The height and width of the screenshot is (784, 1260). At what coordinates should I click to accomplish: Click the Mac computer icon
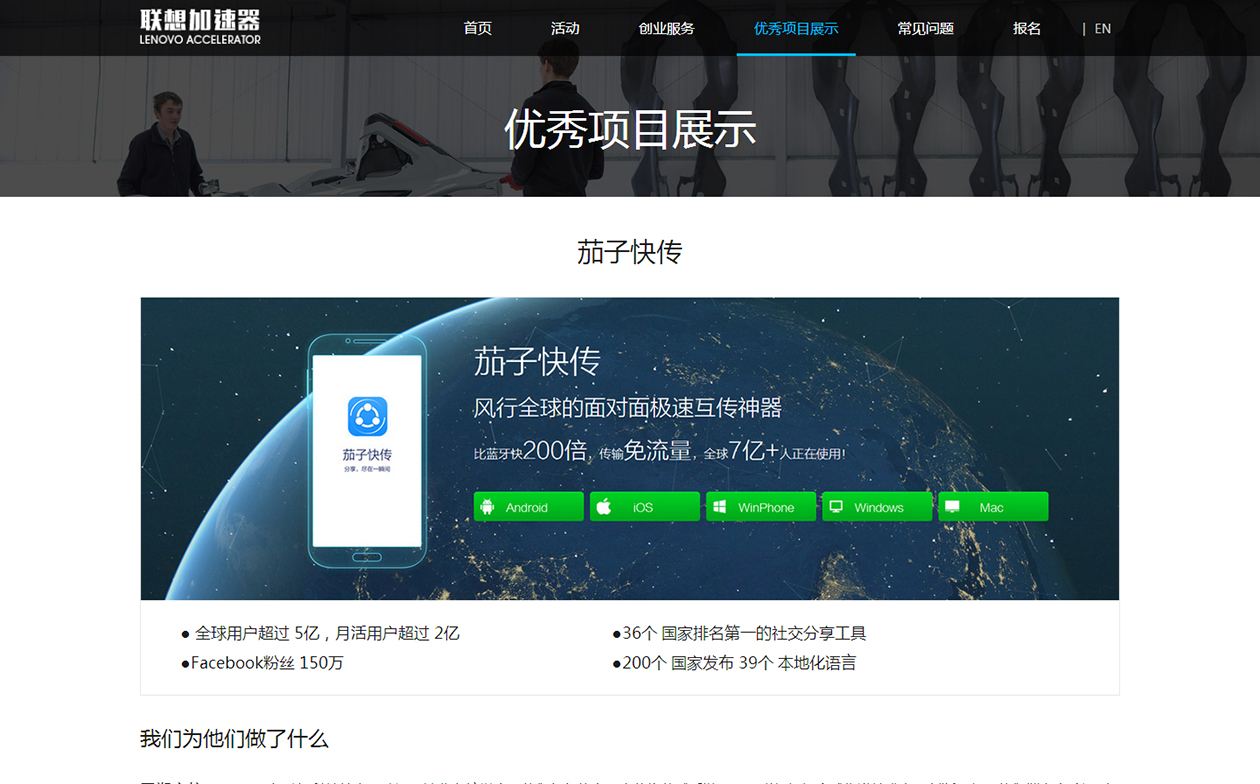pyautogui.click(x=952, y=507)
